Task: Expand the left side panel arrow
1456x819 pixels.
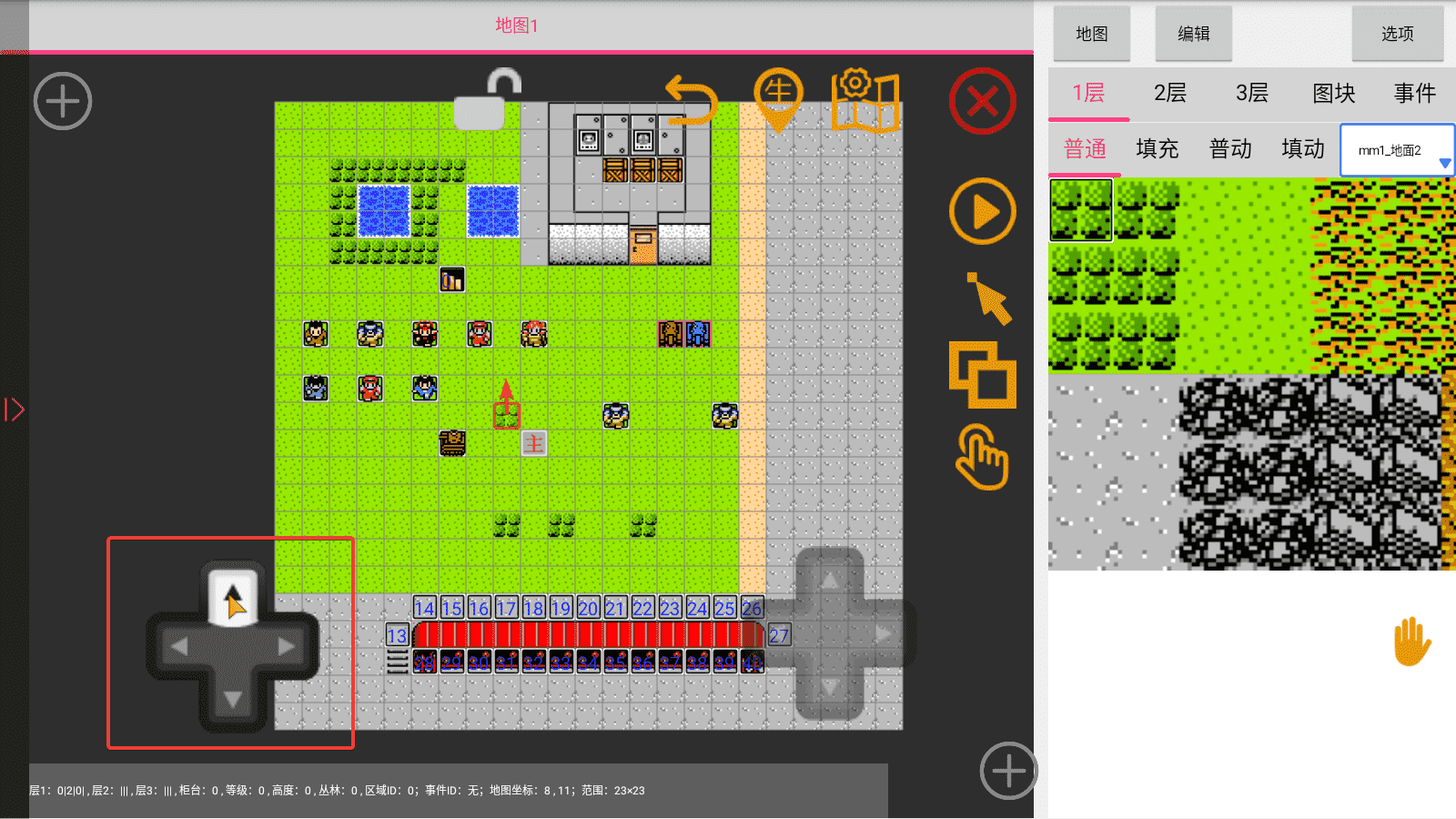Action: [x=15, y=409]
